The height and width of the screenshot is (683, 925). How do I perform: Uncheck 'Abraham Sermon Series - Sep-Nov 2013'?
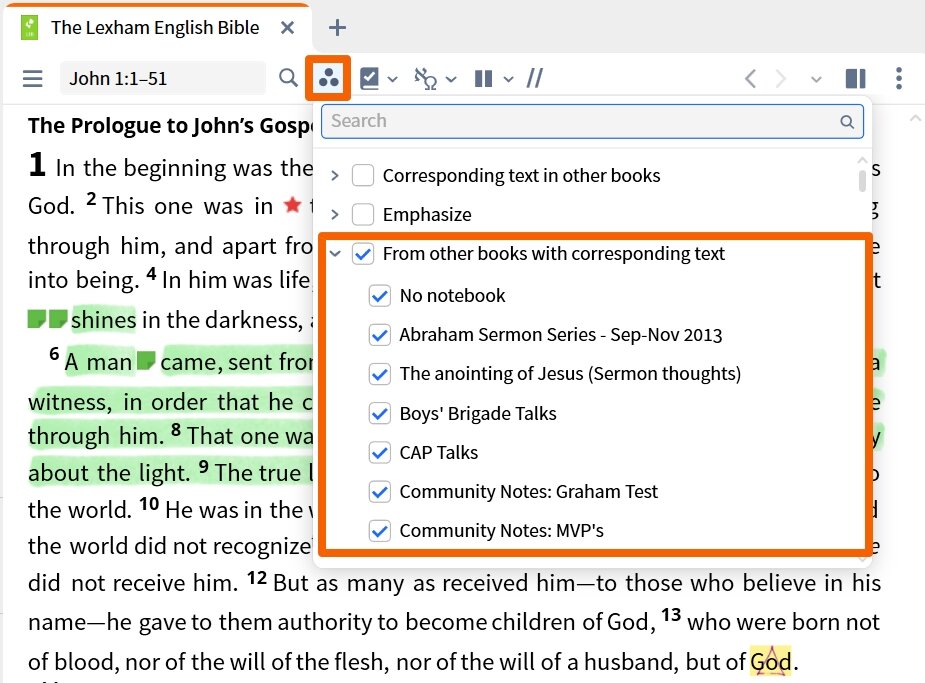[x=379, y=335]
